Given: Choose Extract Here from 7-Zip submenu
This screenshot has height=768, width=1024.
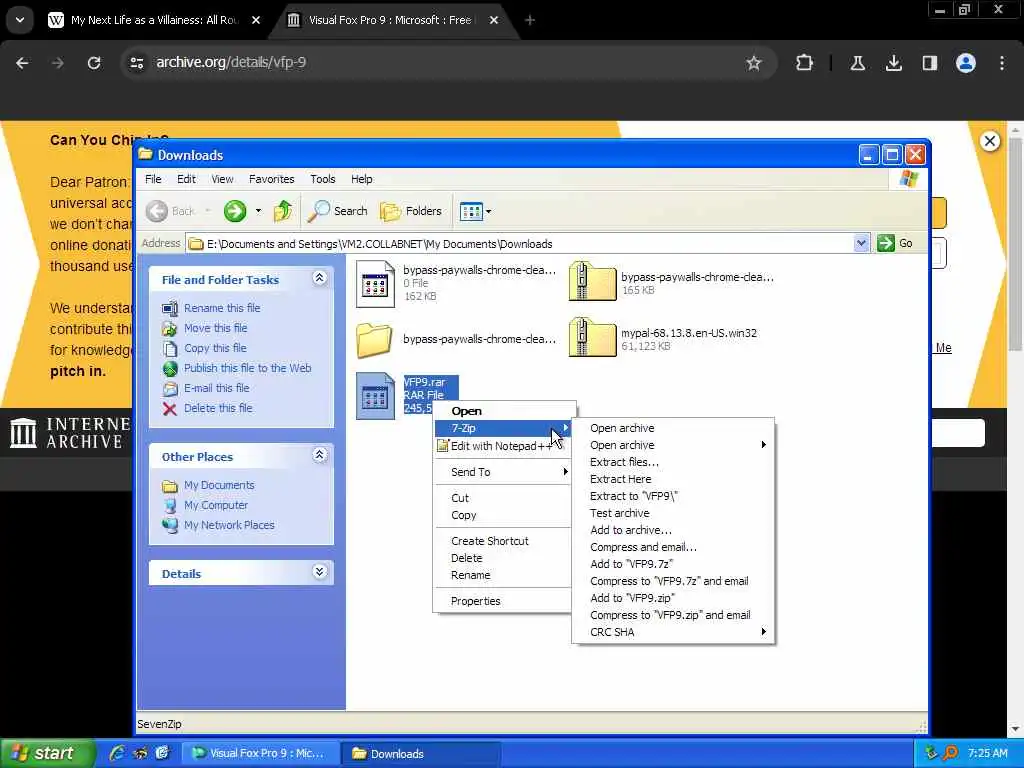Looking at the screenshot, I should pyautogui.click(x=673, y=479).
